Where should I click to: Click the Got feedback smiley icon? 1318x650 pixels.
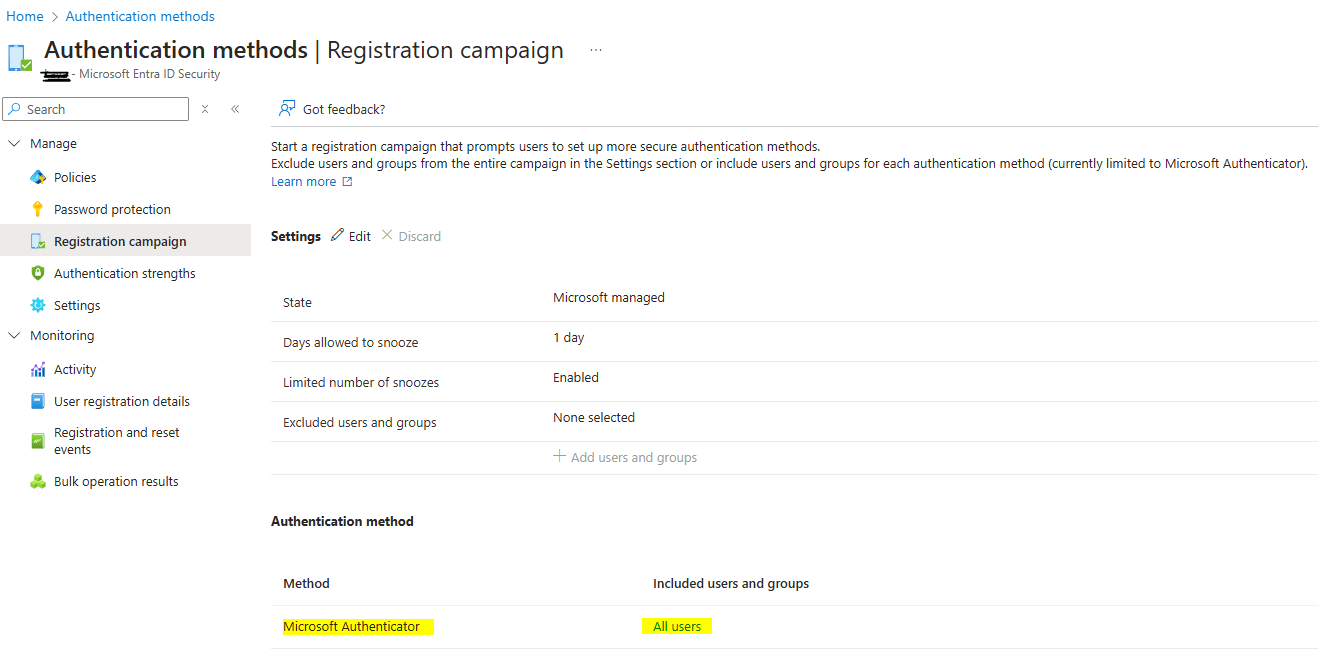click(x=288, y=108)
